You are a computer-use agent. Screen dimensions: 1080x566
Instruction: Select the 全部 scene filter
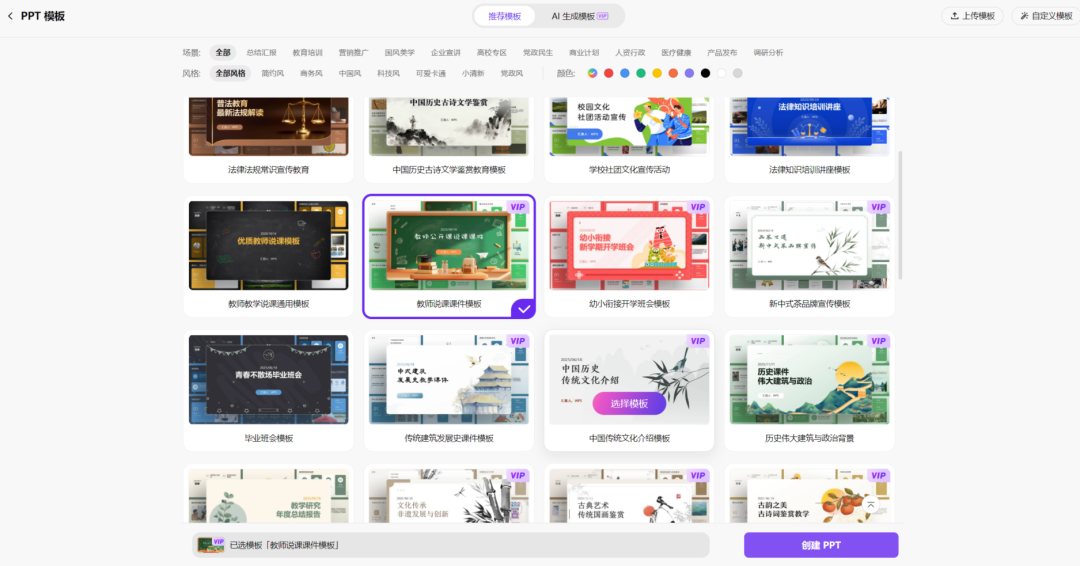coord(223,52)
